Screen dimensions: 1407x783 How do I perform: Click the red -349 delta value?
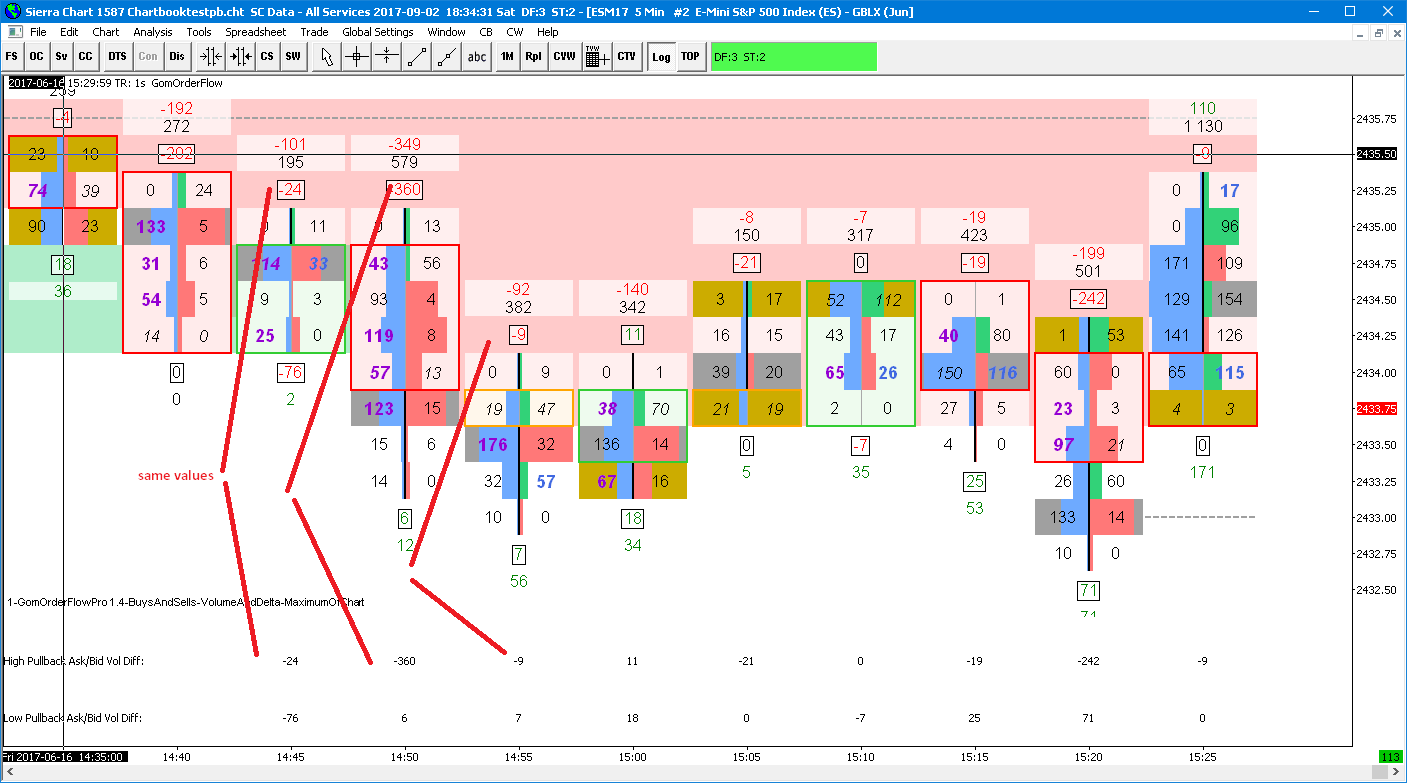[404, 145]
